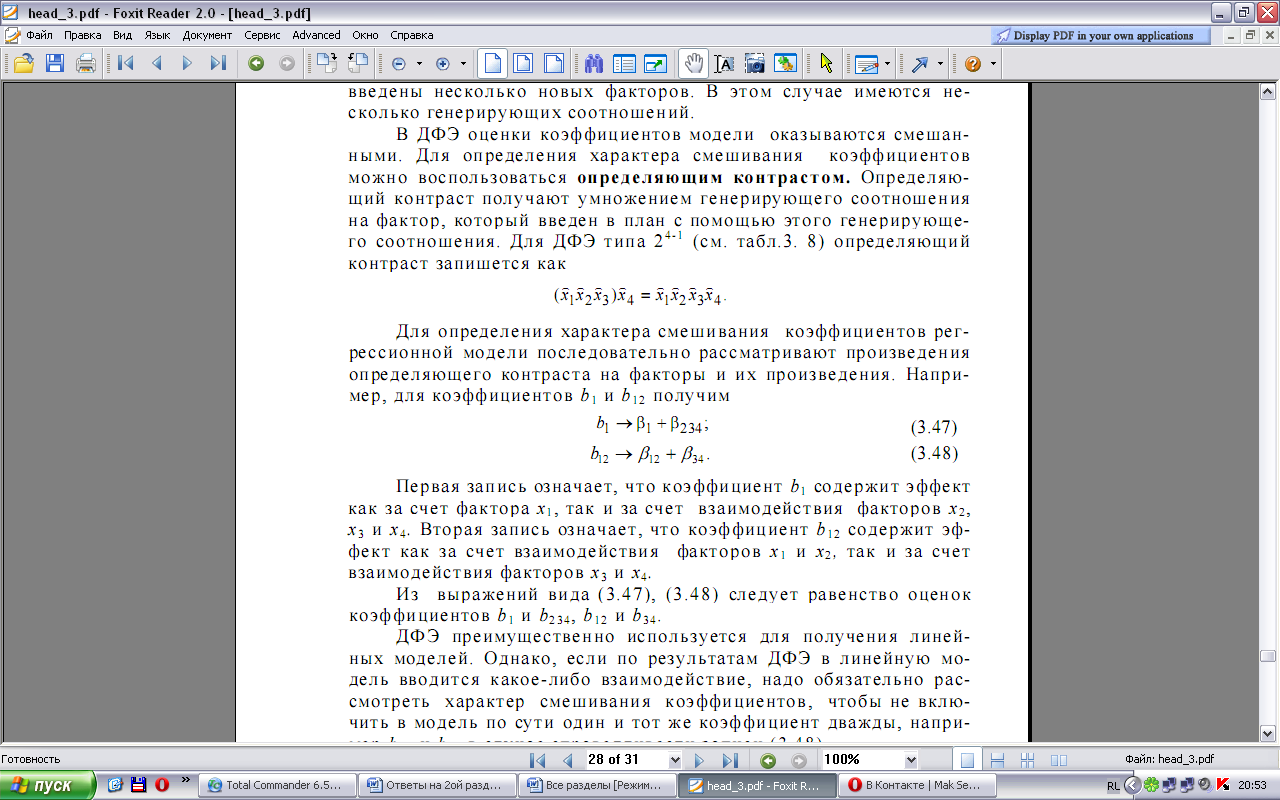The height and width of the screenshot is (800, 1280).
Task: Jump to last page via toolbar arrow
Action: coord(218,64)
